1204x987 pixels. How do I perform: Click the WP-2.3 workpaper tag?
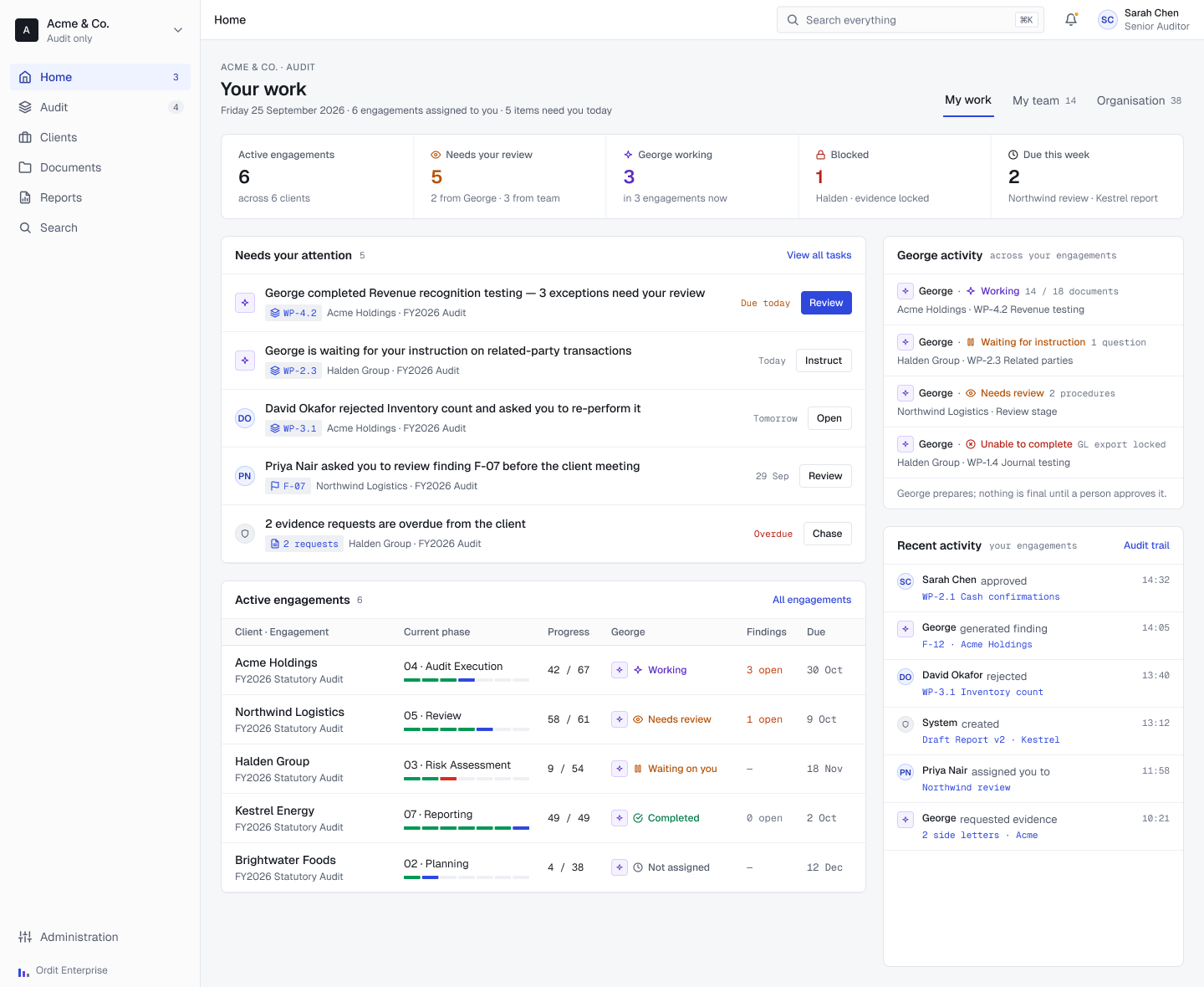pyautogui.click(x=293, y=371)
